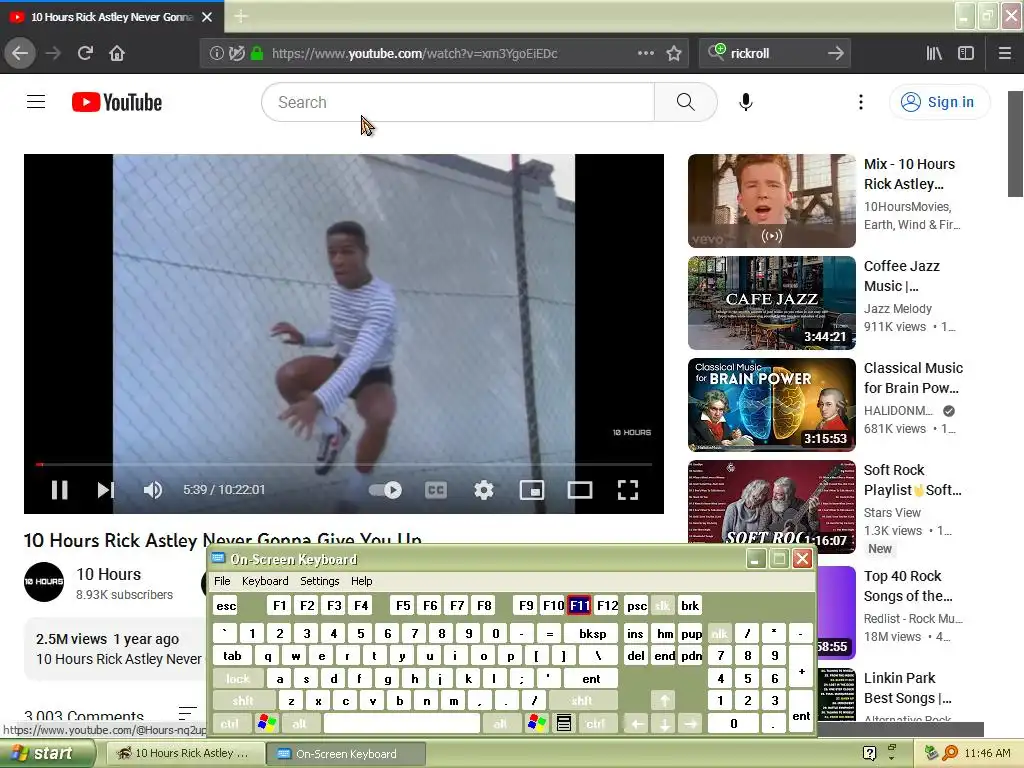
Task: Close the 10 Hours Rick Astley tab
Action: pos(207,17)
